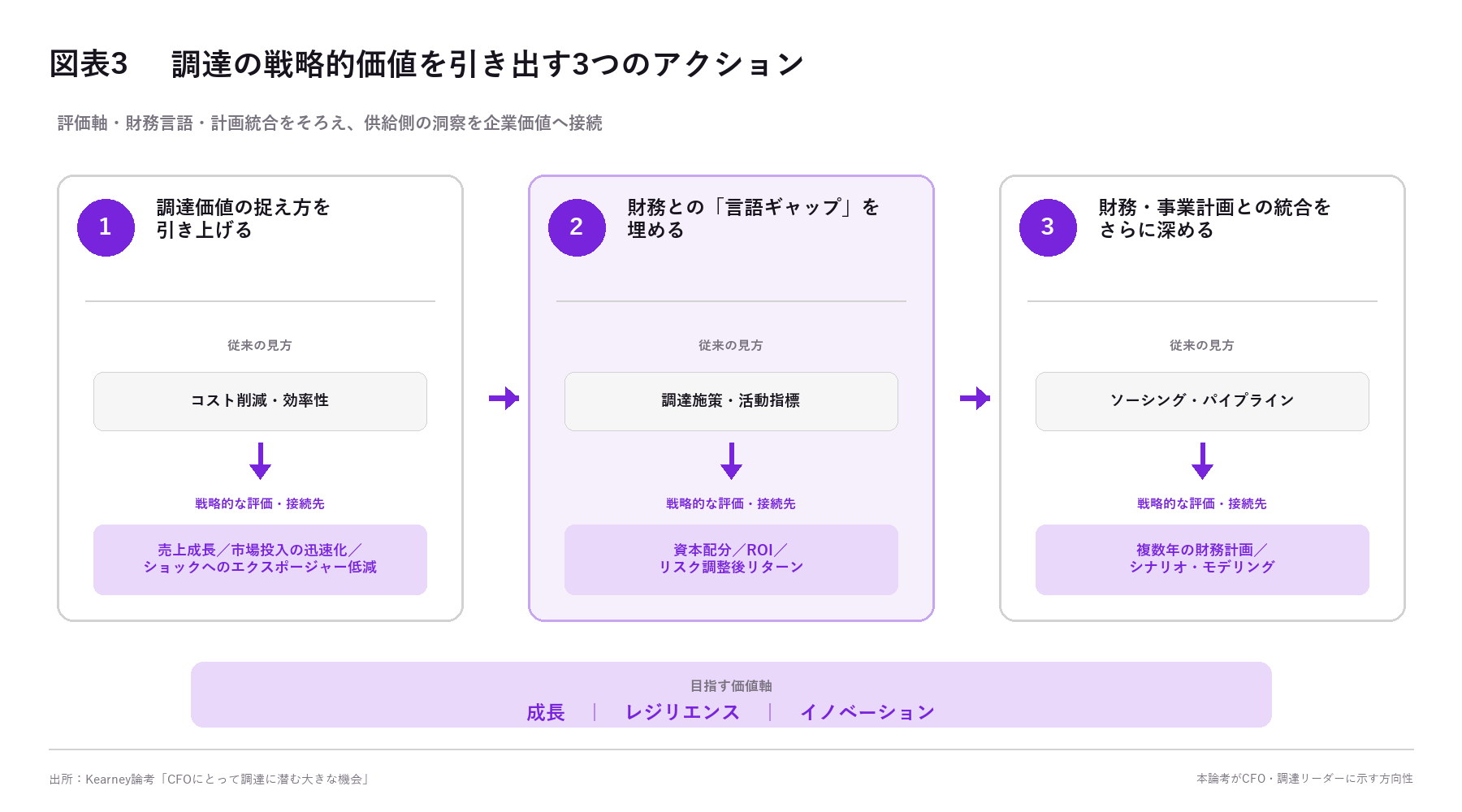Click footer text 本論考がCFO・調達リーダーに示す方向性

[1304, 779]
